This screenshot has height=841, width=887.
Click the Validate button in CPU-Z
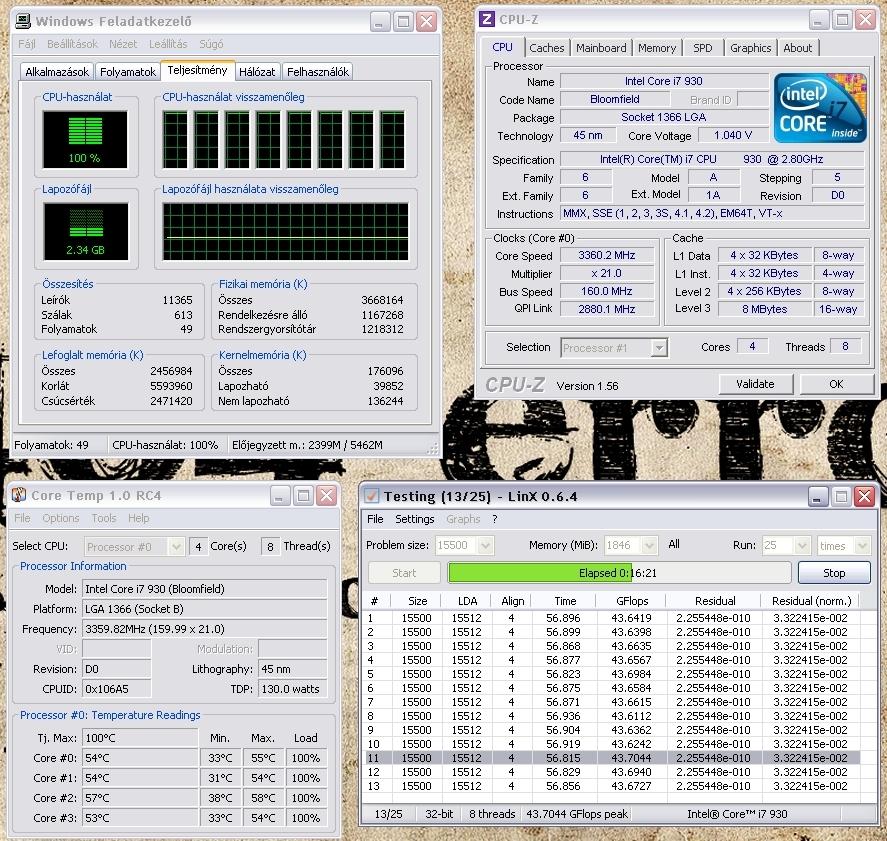pos(755,384)
